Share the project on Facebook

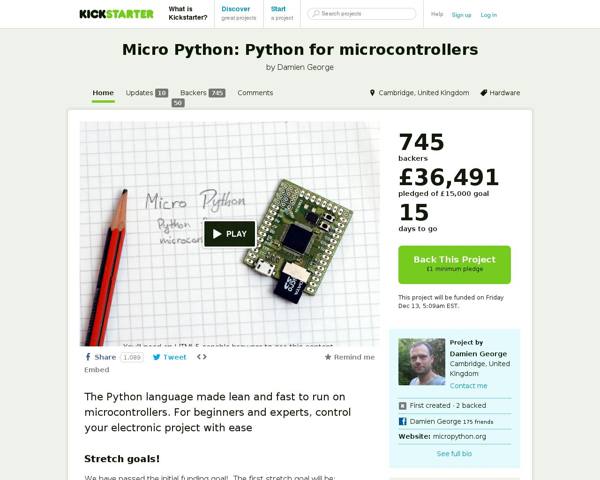coord(100,357)
